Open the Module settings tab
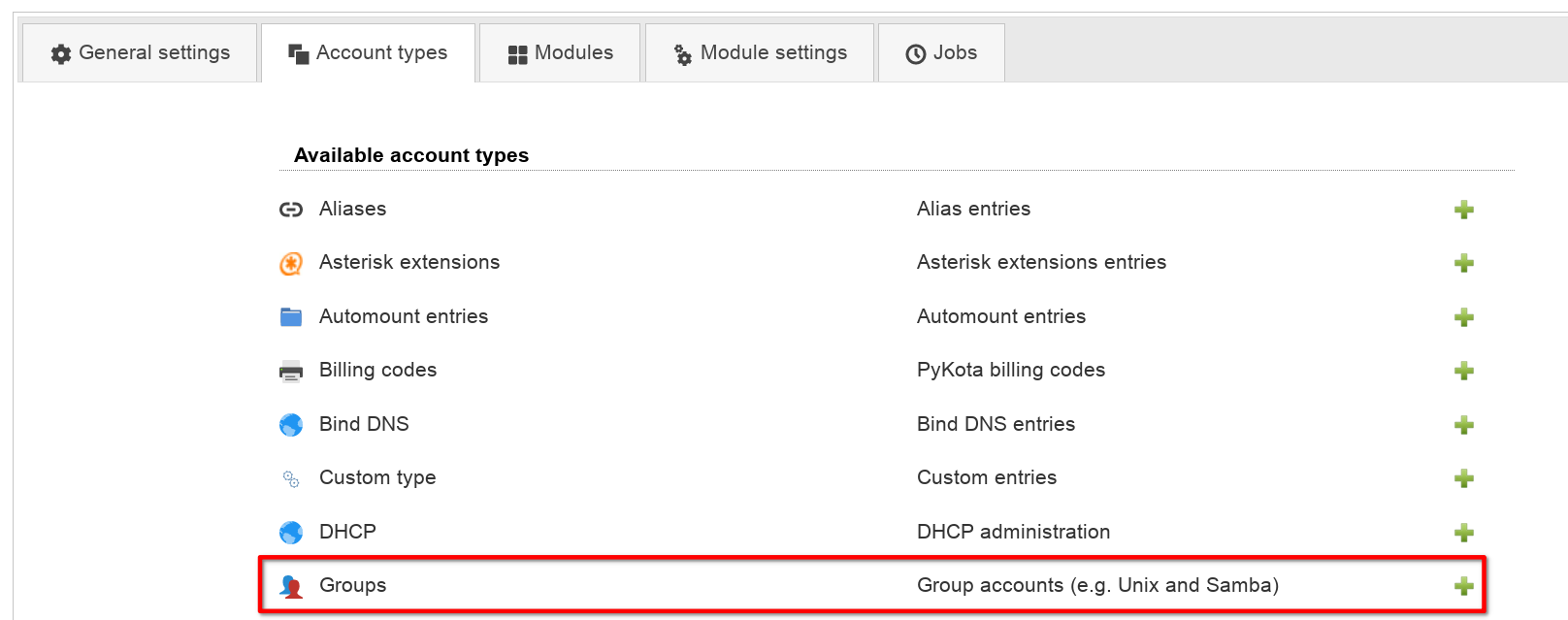This screenshot has width=1568, height=620. (760, 53)
